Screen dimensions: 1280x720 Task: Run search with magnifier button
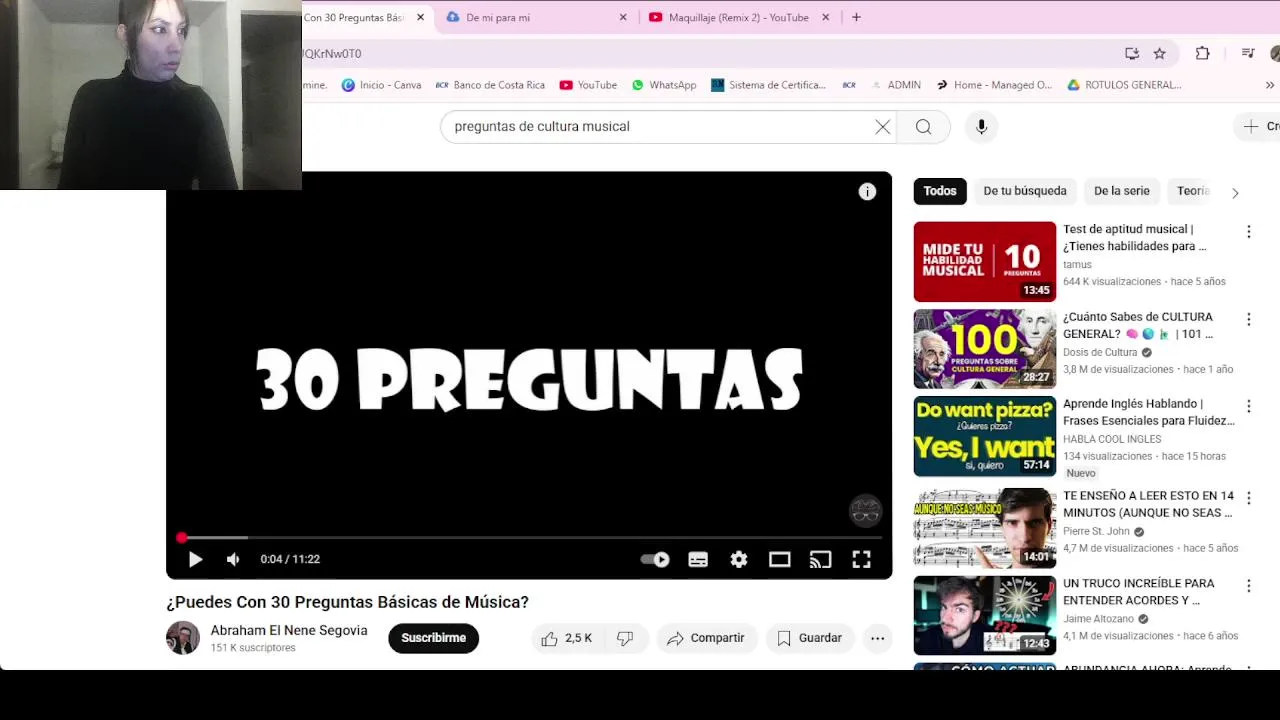coord(923,127)
